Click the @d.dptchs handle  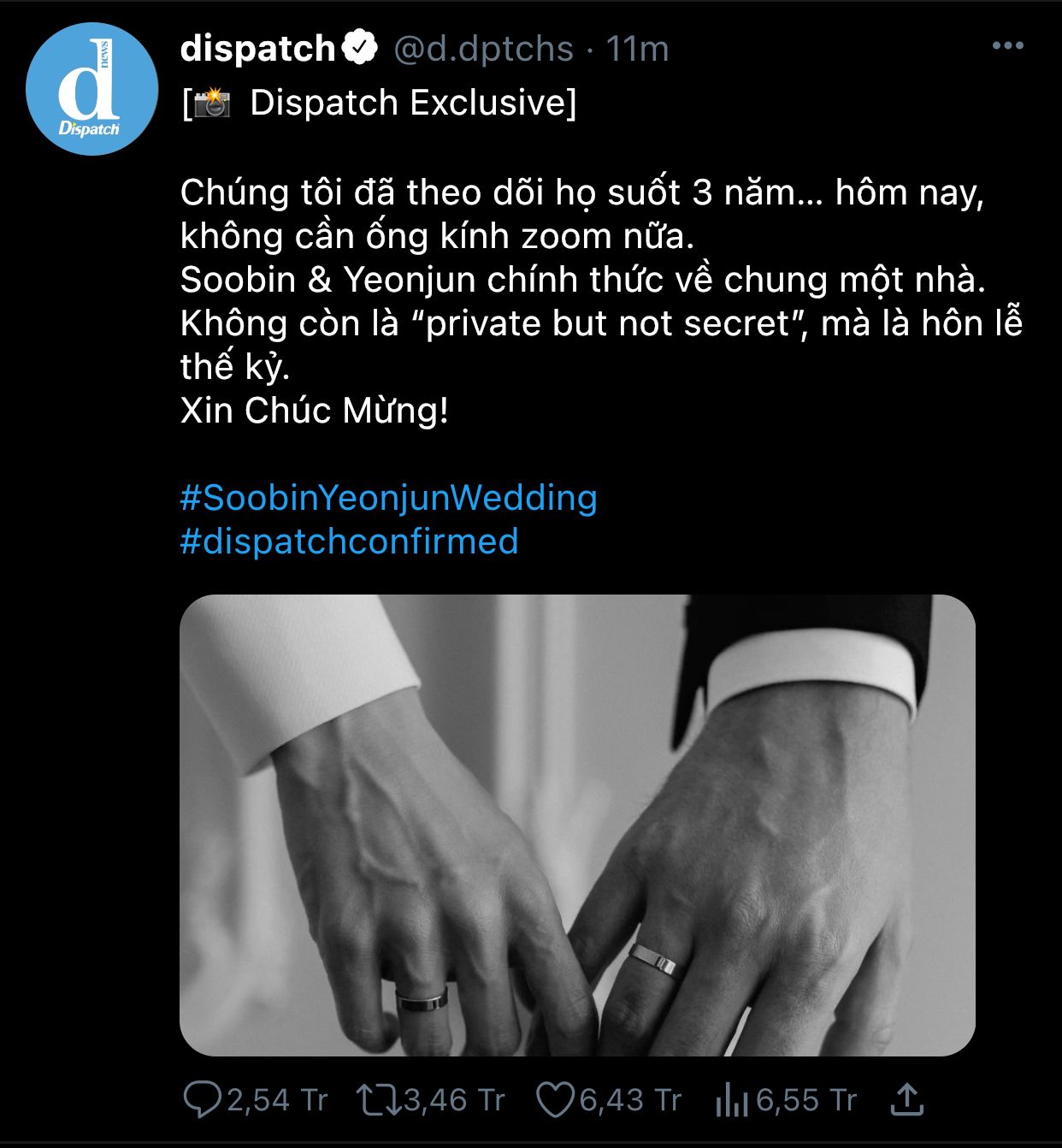(483, 49)
